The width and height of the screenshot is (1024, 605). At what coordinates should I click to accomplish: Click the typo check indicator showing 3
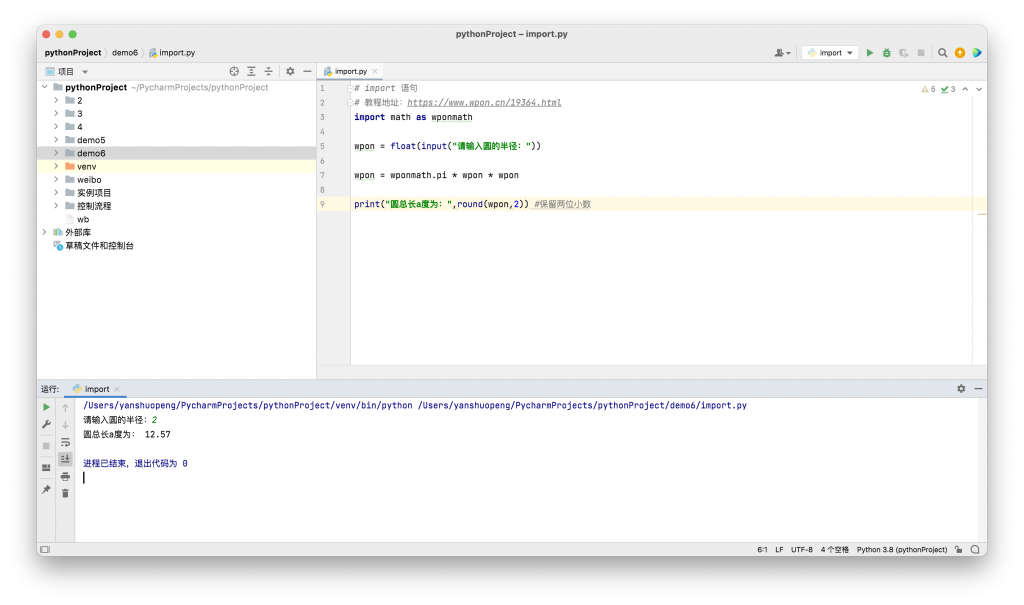point(948,89)
